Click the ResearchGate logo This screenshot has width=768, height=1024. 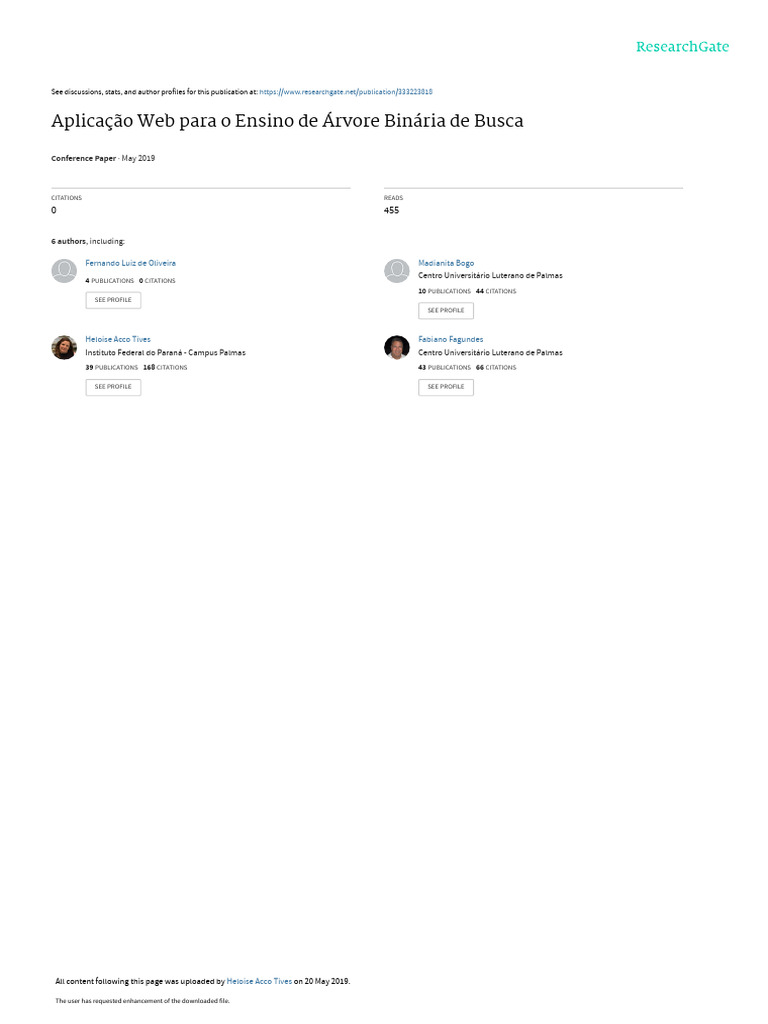coord(682,47)
